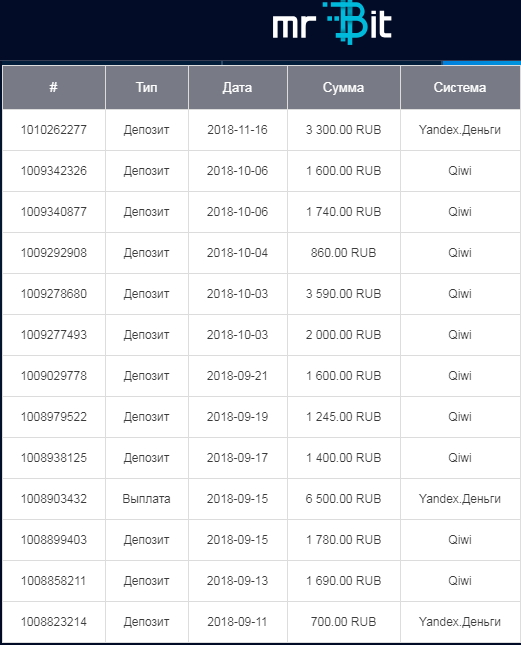Click the Сумма column header

click(344, 88)
